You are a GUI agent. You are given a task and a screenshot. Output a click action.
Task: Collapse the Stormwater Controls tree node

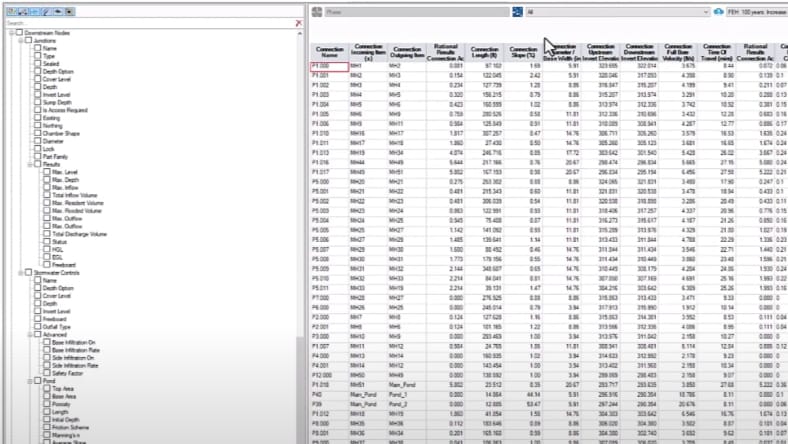tap(21, 273)
